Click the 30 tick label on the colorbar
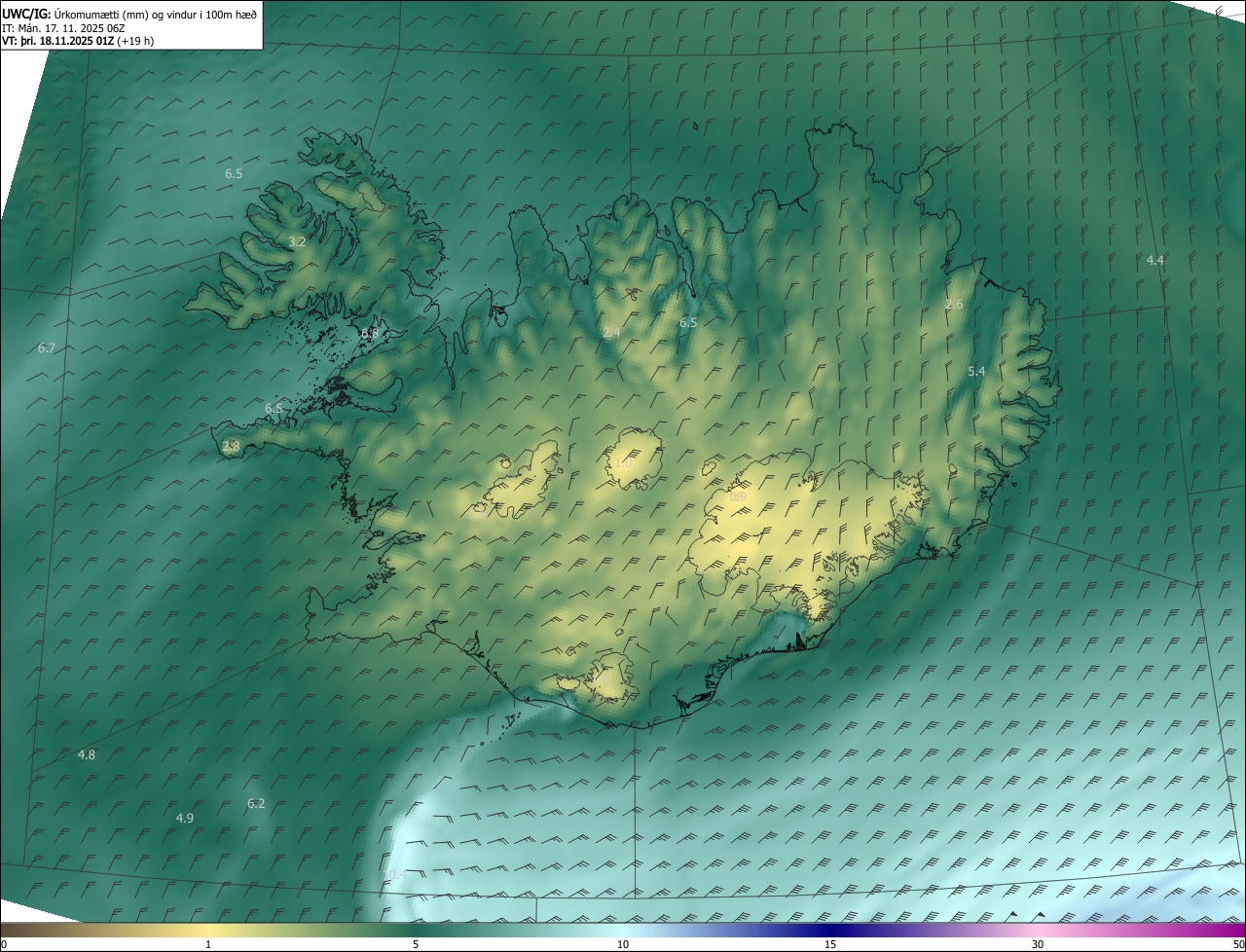 point(1038,944)
